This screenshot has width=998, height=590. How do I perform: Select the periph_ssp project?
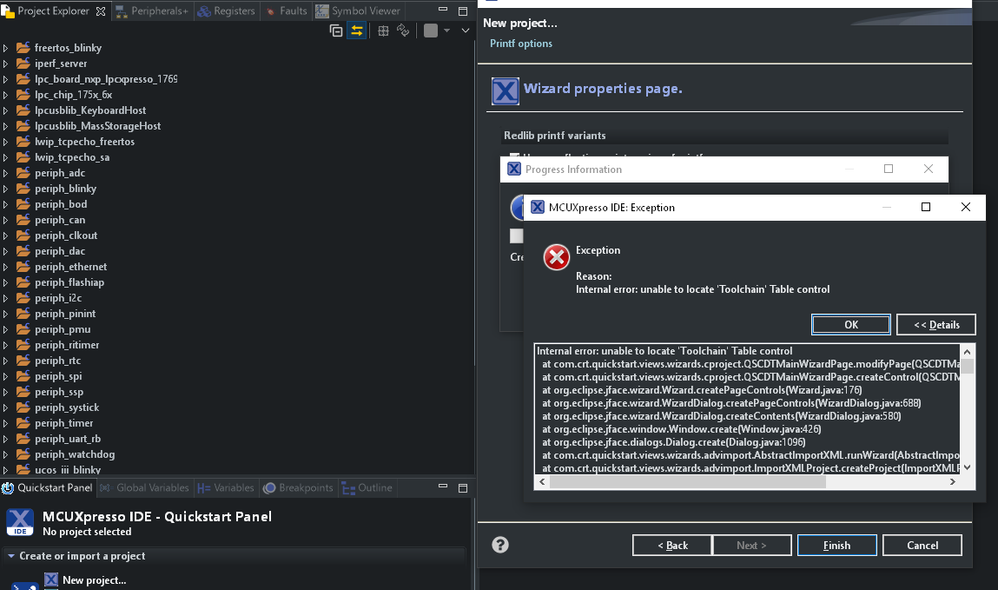pos(59,392)
